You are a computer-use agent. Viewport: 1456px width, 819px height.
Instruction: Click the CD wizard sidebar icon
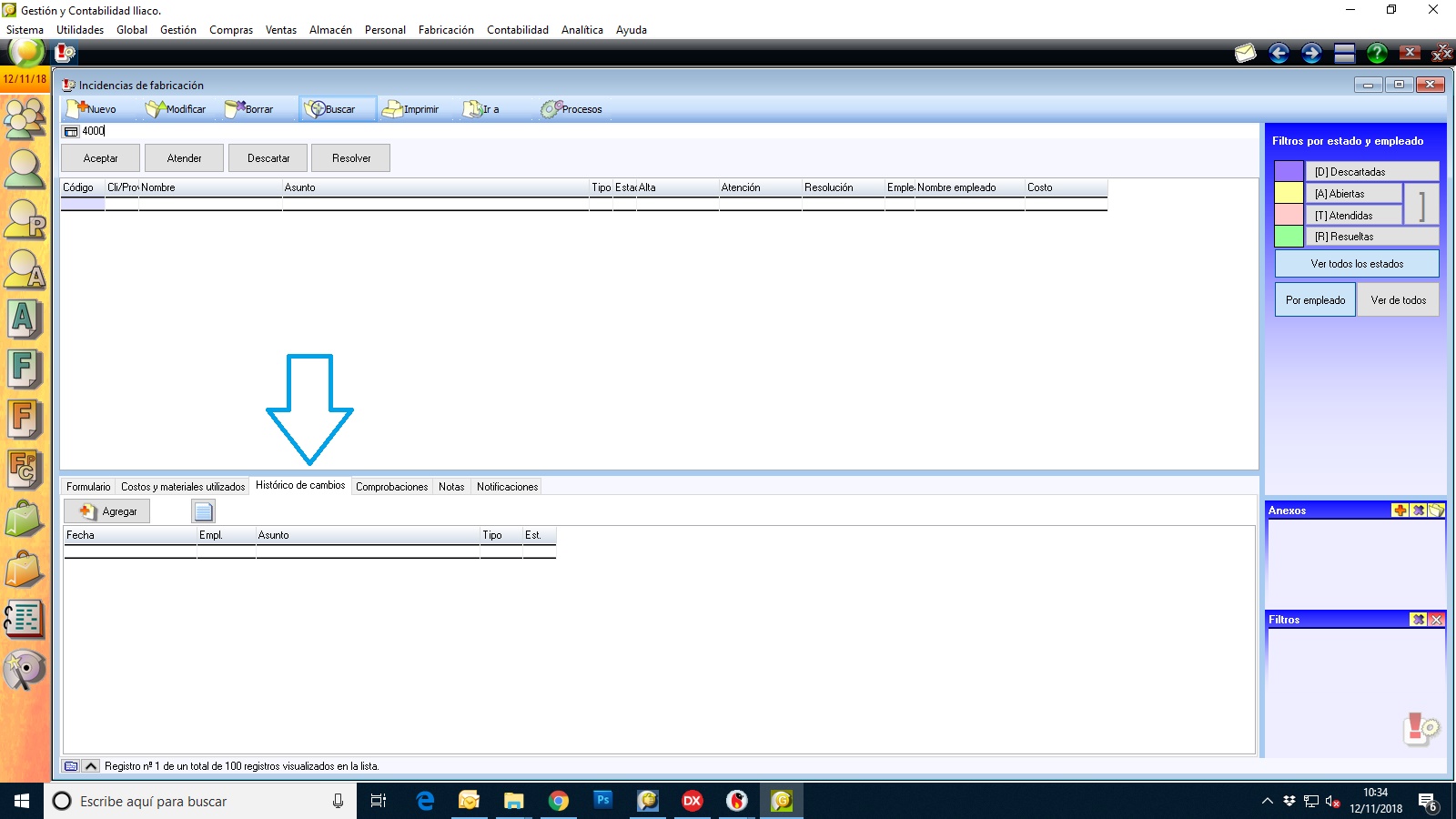(x=25, y=671)
